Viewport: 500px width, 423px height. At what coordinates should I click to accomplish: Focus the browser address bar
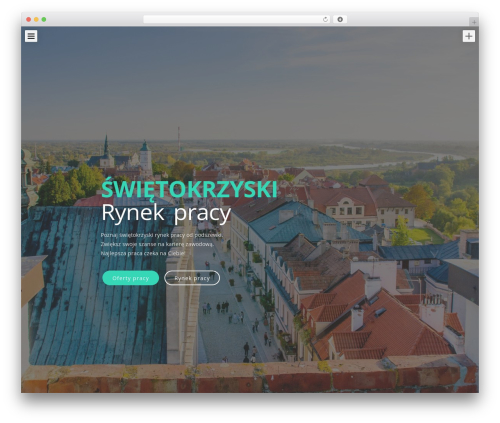(237, 19)
